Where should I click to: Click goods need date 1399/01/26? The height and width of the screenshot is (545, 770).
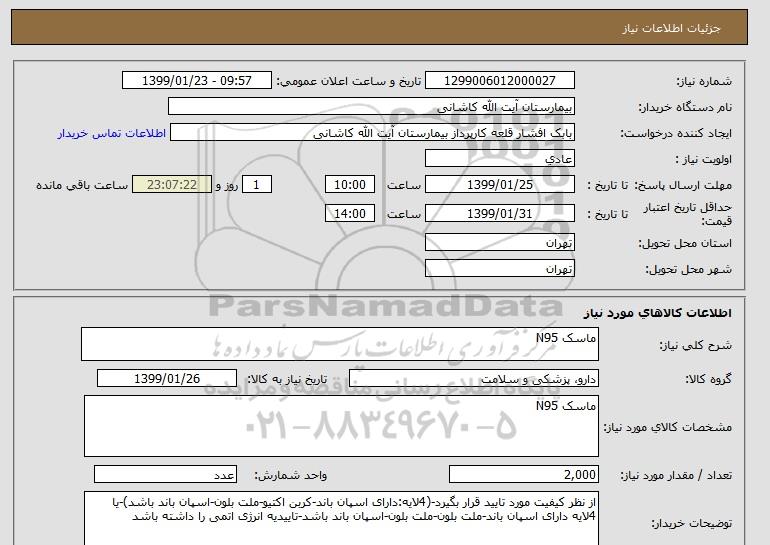167,379
